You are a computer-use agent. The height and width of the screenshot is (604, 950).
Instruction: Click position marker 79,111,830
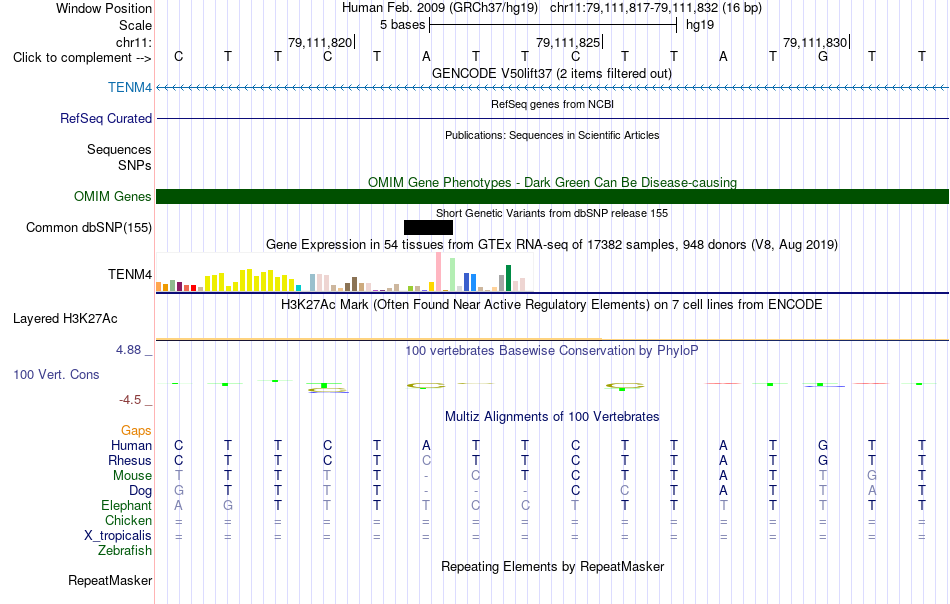[x=815, y=42]
